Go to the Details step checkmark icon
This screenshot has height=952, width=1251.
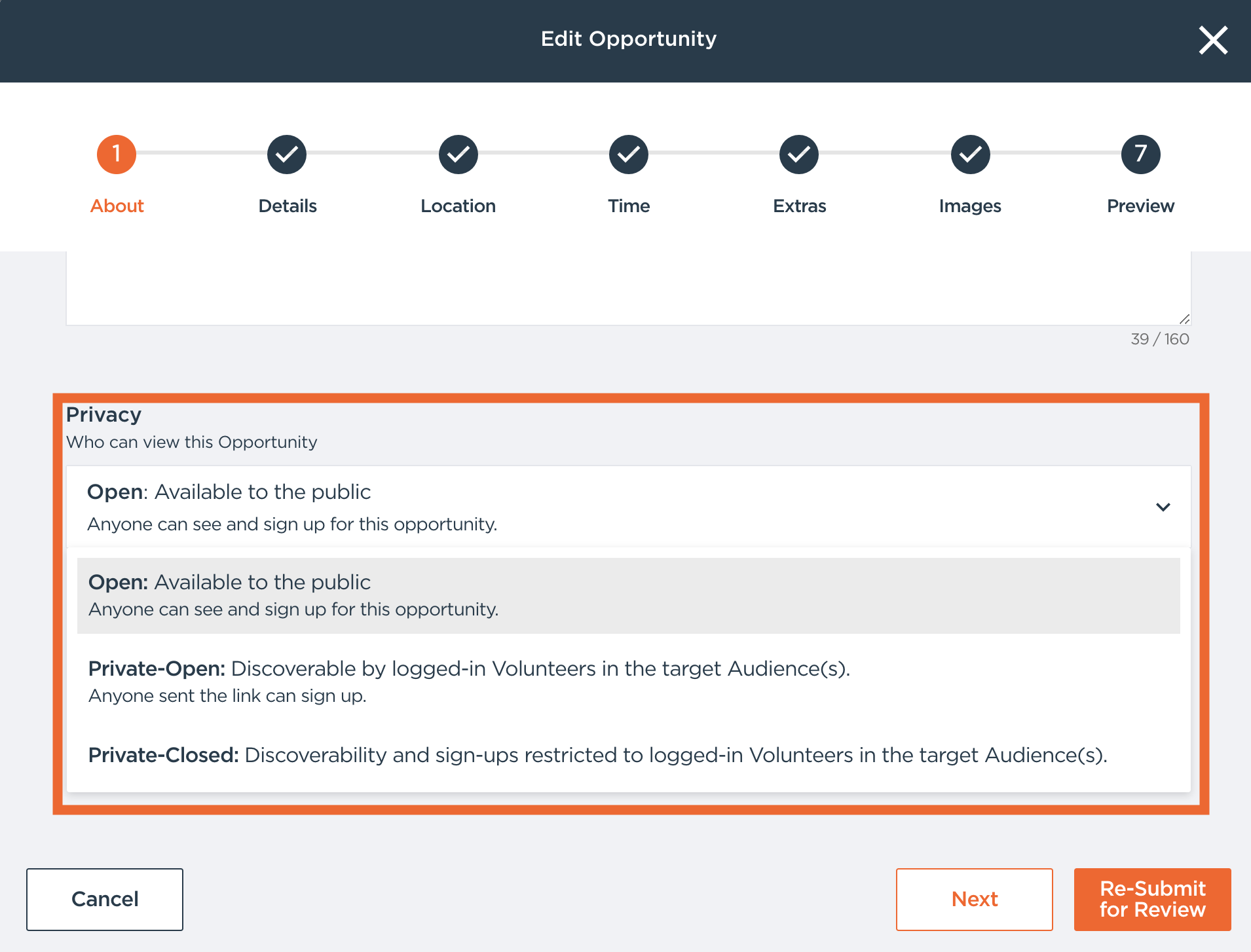287,155
